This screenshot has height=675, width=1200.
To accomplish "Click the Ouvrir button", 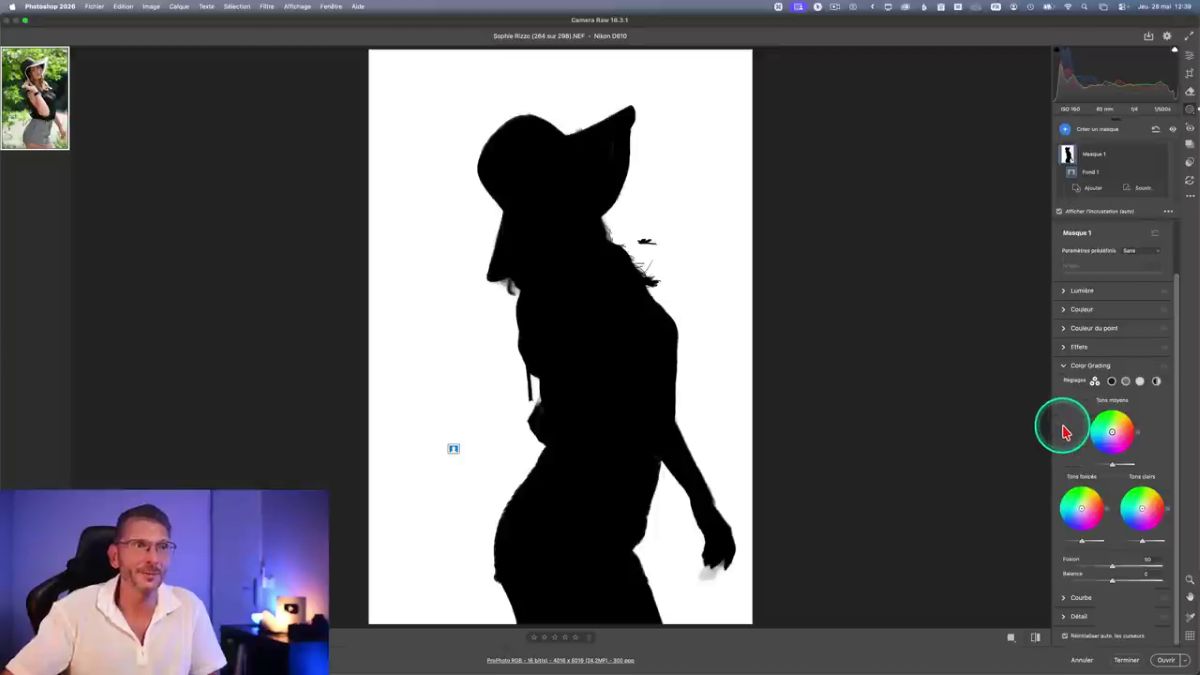I will (1165, 660).
